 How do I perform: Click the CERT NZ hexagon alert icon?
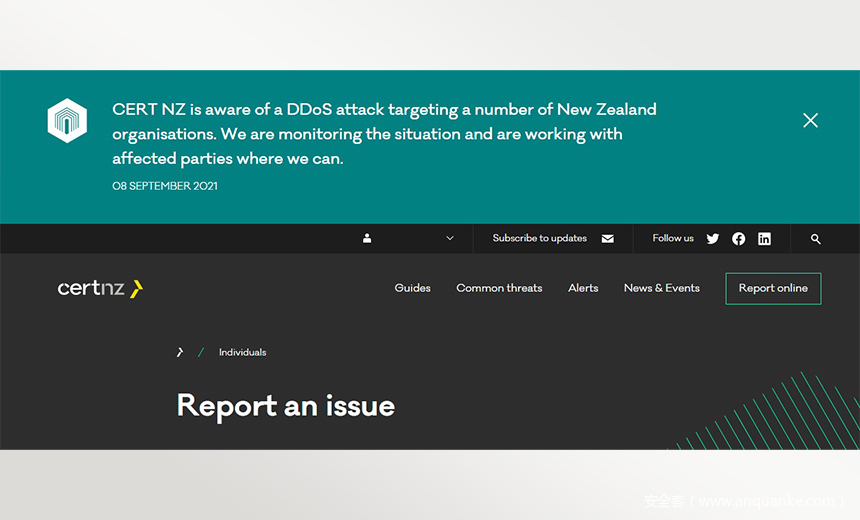pyautogui.click(x=67, y=121)
